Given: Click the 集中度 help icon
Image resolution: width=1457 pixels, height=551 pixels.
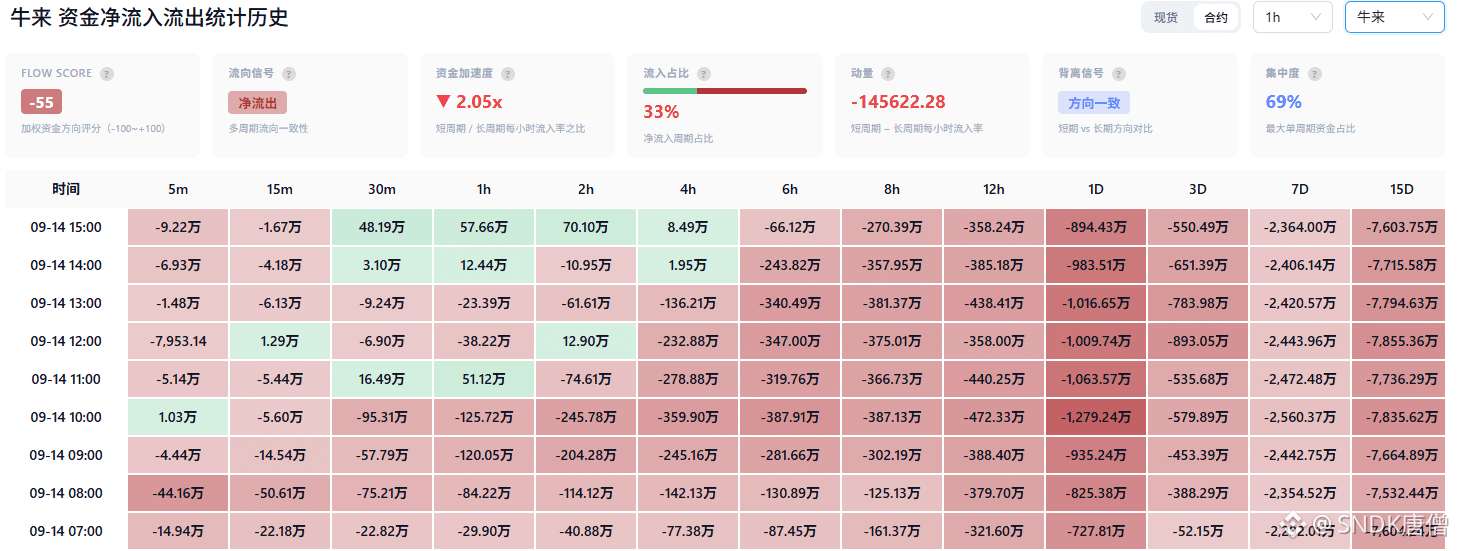Looking at the screenshot, I should pos(1315,74).
